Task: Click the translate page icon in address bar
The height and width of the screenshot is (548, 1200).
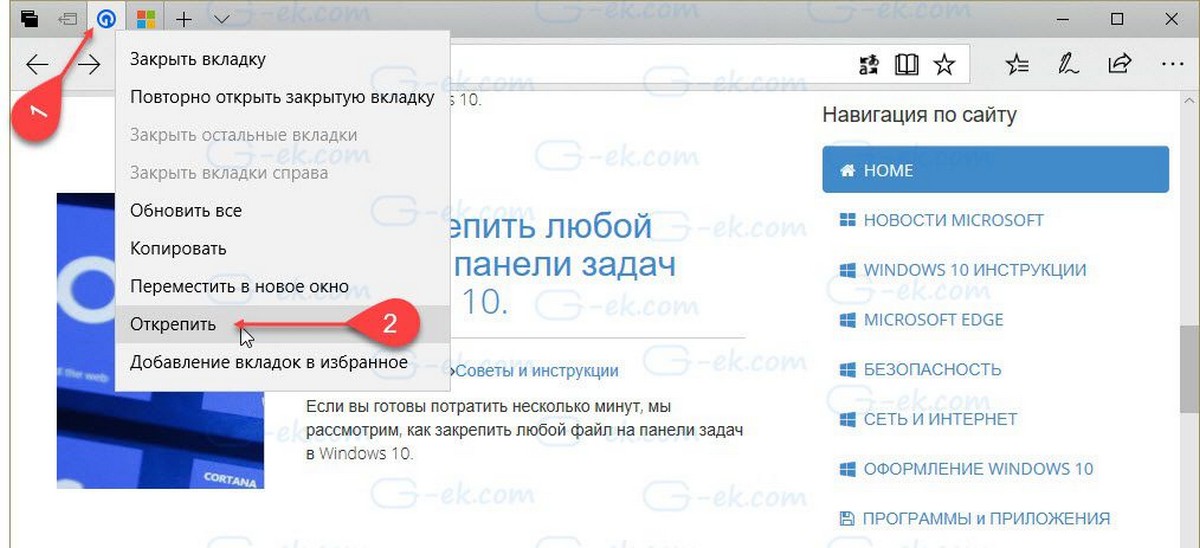Action: [x=869, y=65]
